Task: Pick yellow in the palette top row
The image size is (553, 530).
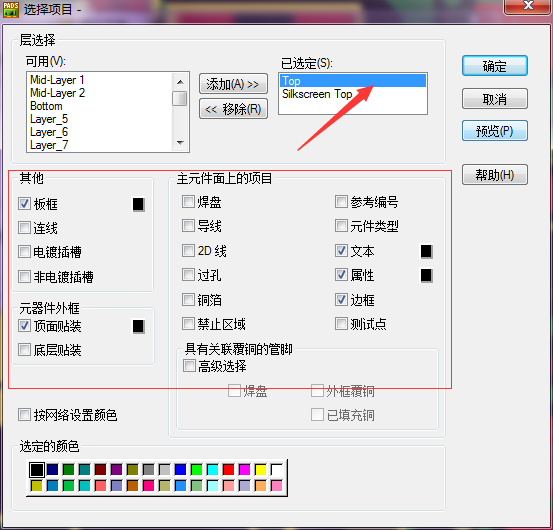Action: click(x=261, y=470)
